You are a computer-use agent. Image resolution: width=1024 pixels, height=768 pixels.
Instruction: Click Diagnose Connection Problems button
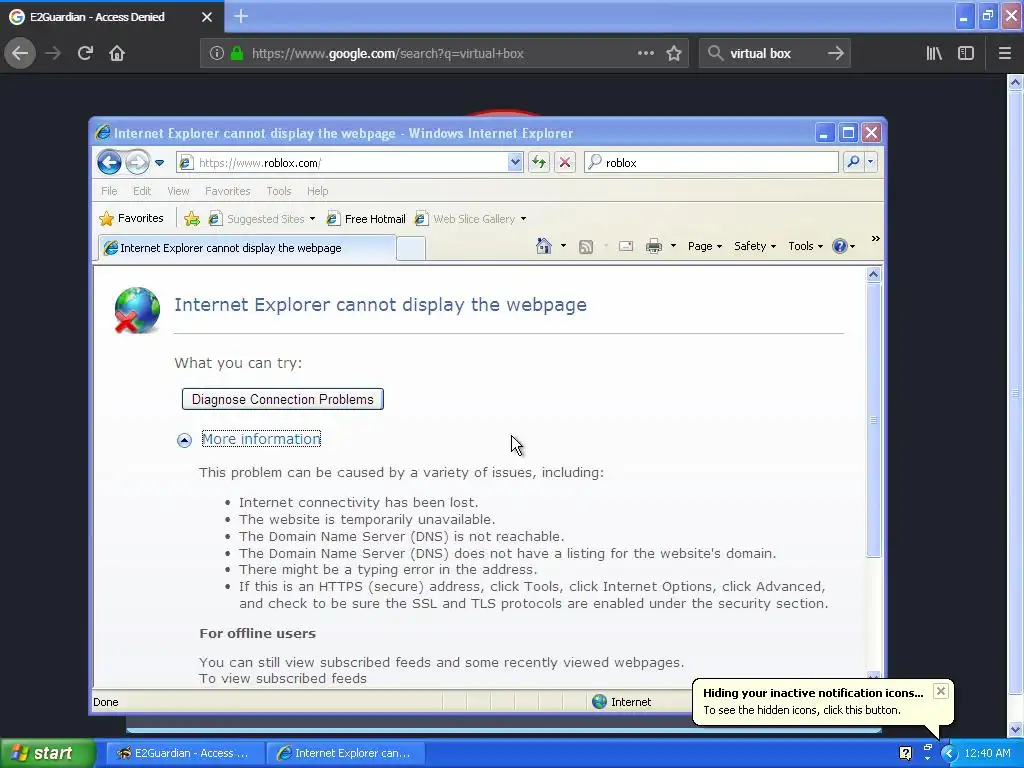click(x=283, y=399)
